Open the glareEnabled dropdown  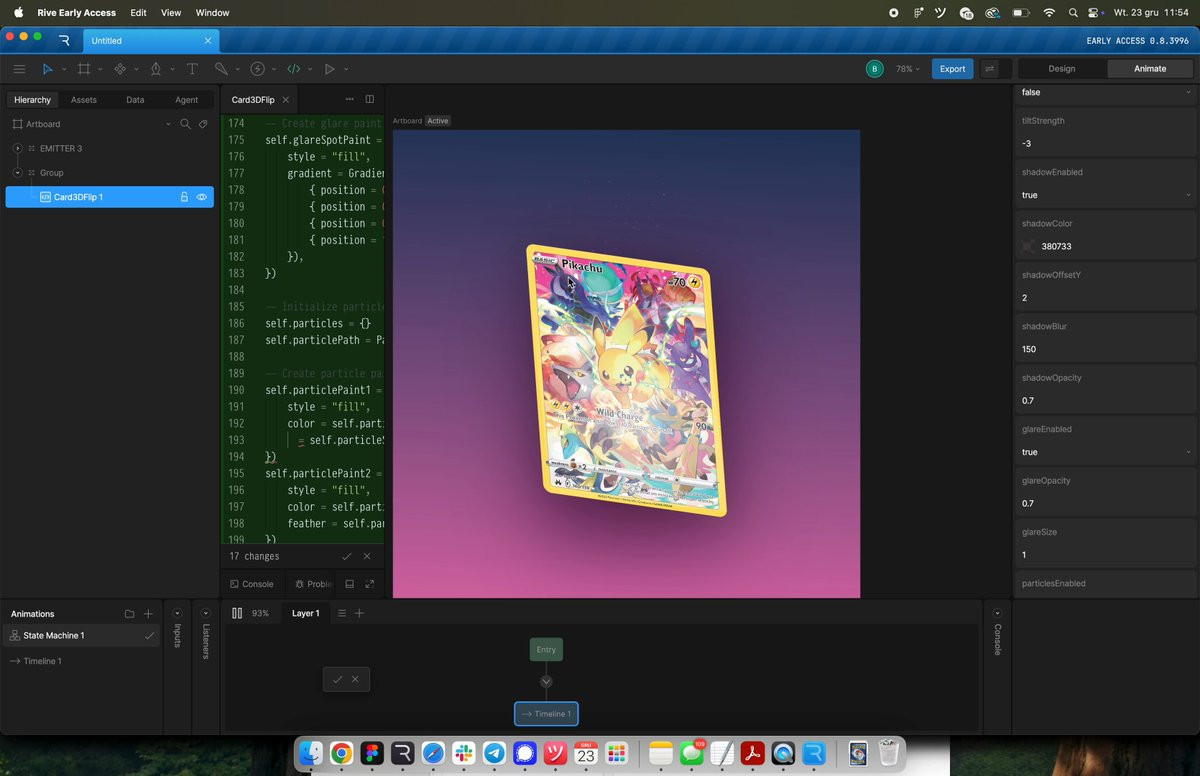click(1106, 452)
